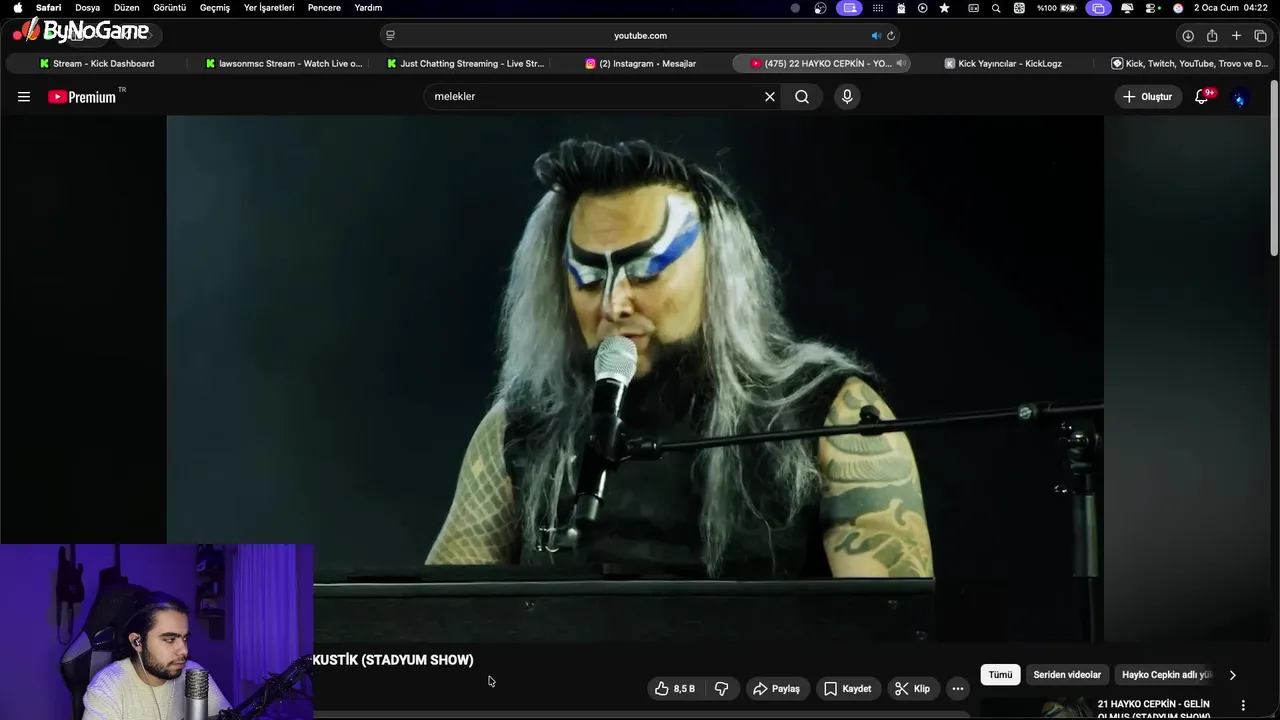Open page settings icon in address bar

390,36
